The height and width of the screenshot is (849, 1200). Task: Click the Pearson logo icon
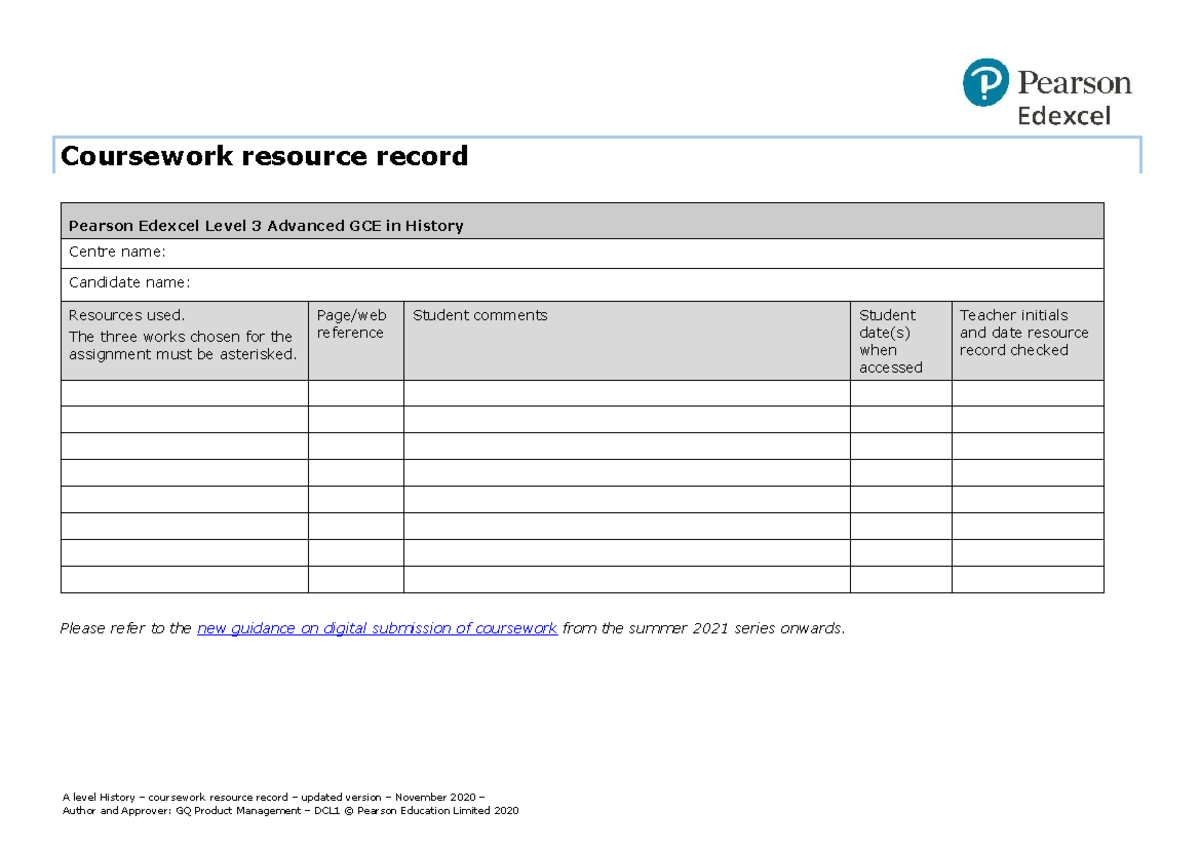985,82
